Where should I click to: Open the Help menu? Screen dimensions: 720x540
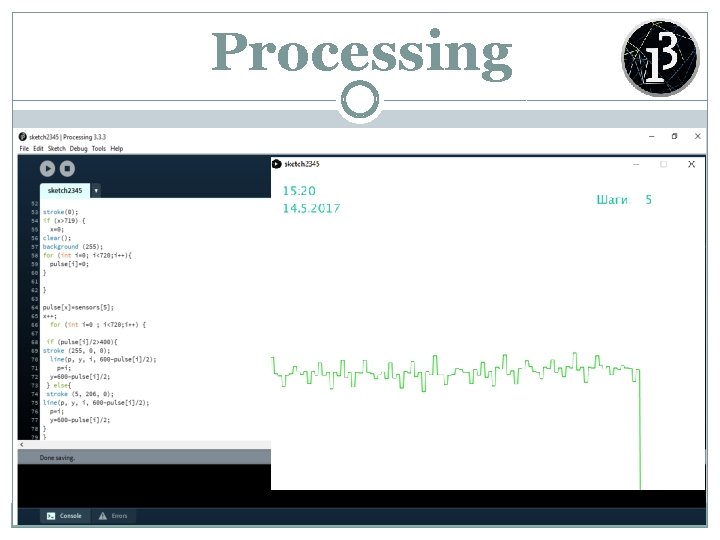coord(117,148)
